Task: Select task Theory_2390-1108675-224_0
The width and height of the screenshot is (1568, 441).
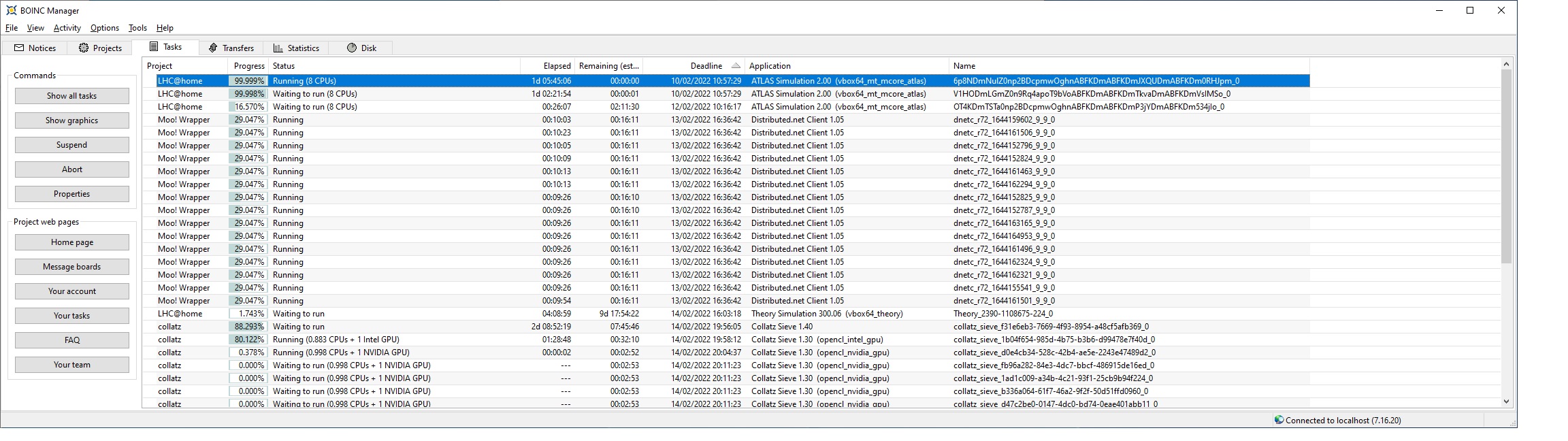Action: point(726,314)
